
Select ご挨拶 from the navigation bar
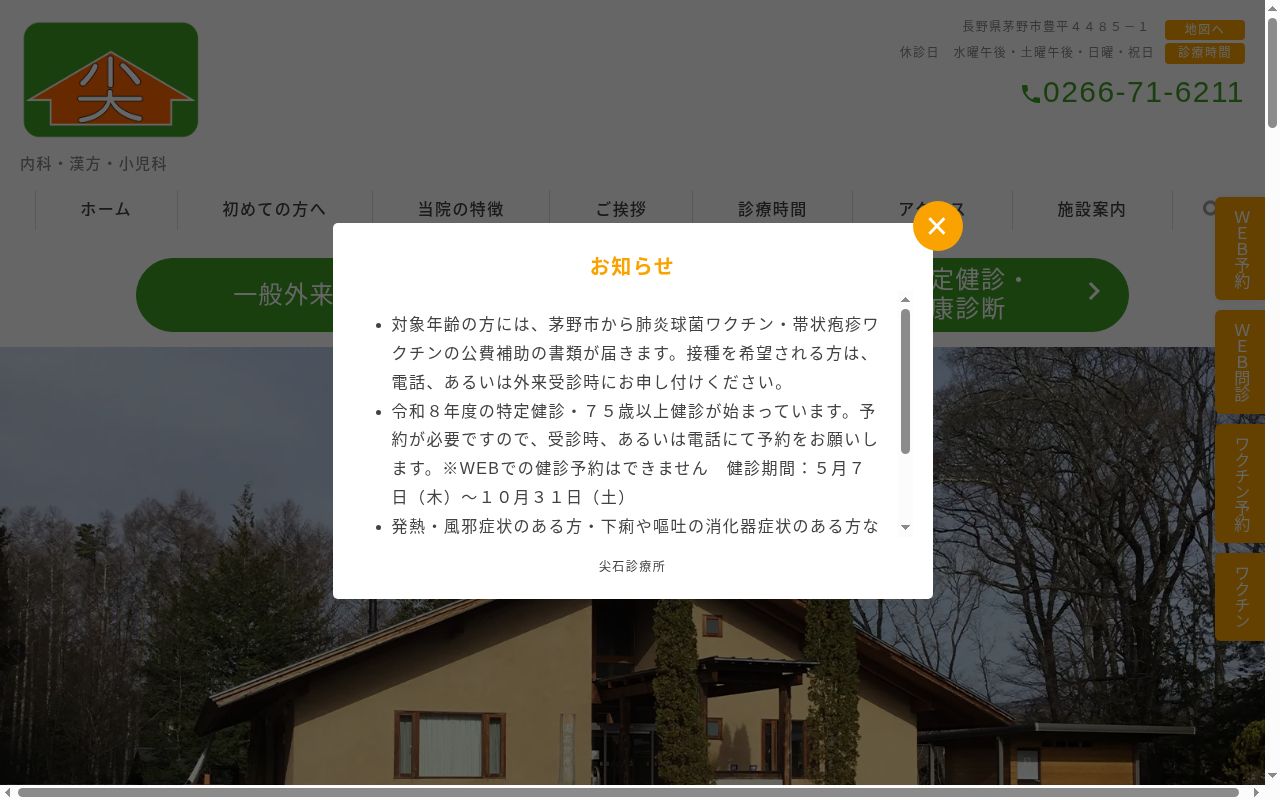click(x=621, y=210)
